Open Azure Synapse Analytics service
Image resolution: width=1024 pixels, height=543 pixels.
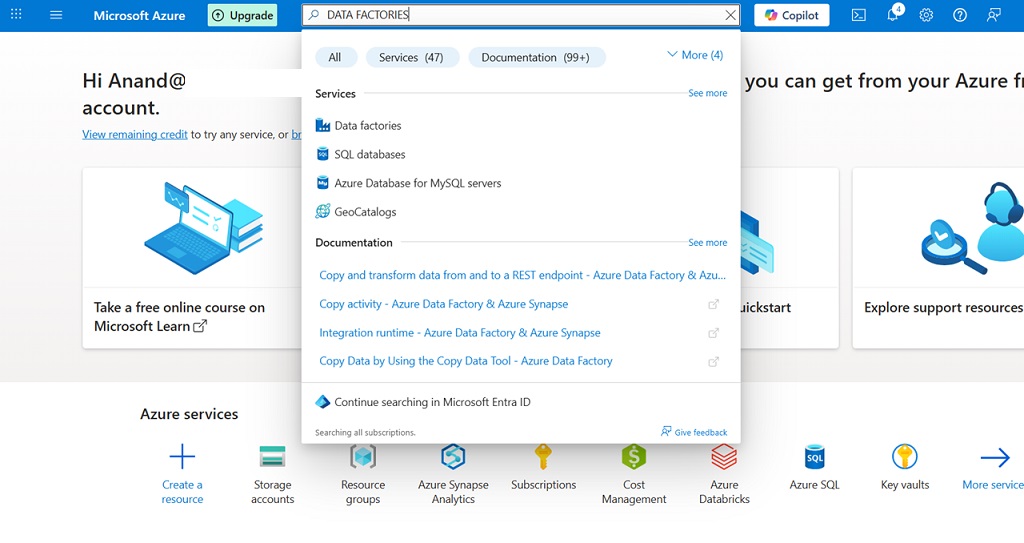(453, 474)
